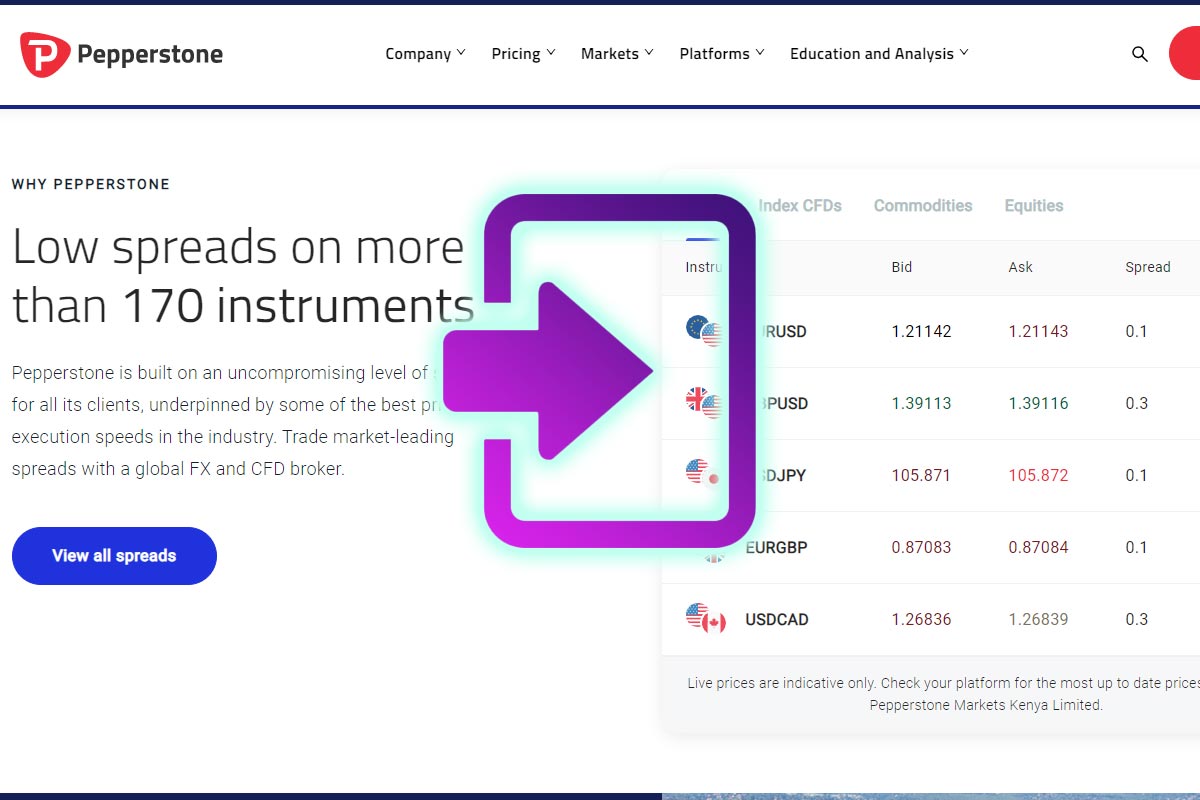1200x800 pixels.
Task: Click the Pepperstone logo
Action: 121,54
